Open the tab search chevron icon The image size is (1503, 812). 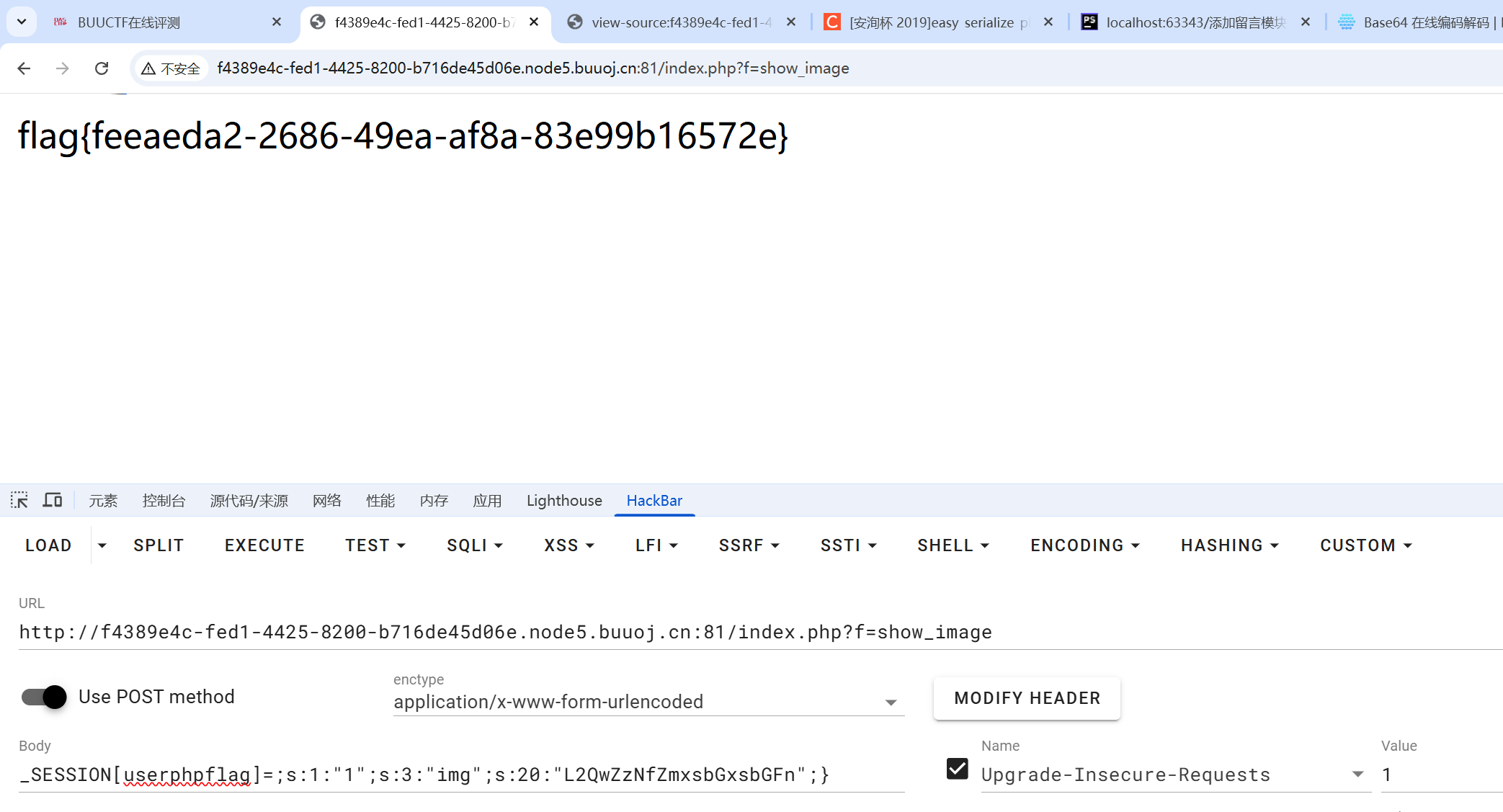pos(22,22)
